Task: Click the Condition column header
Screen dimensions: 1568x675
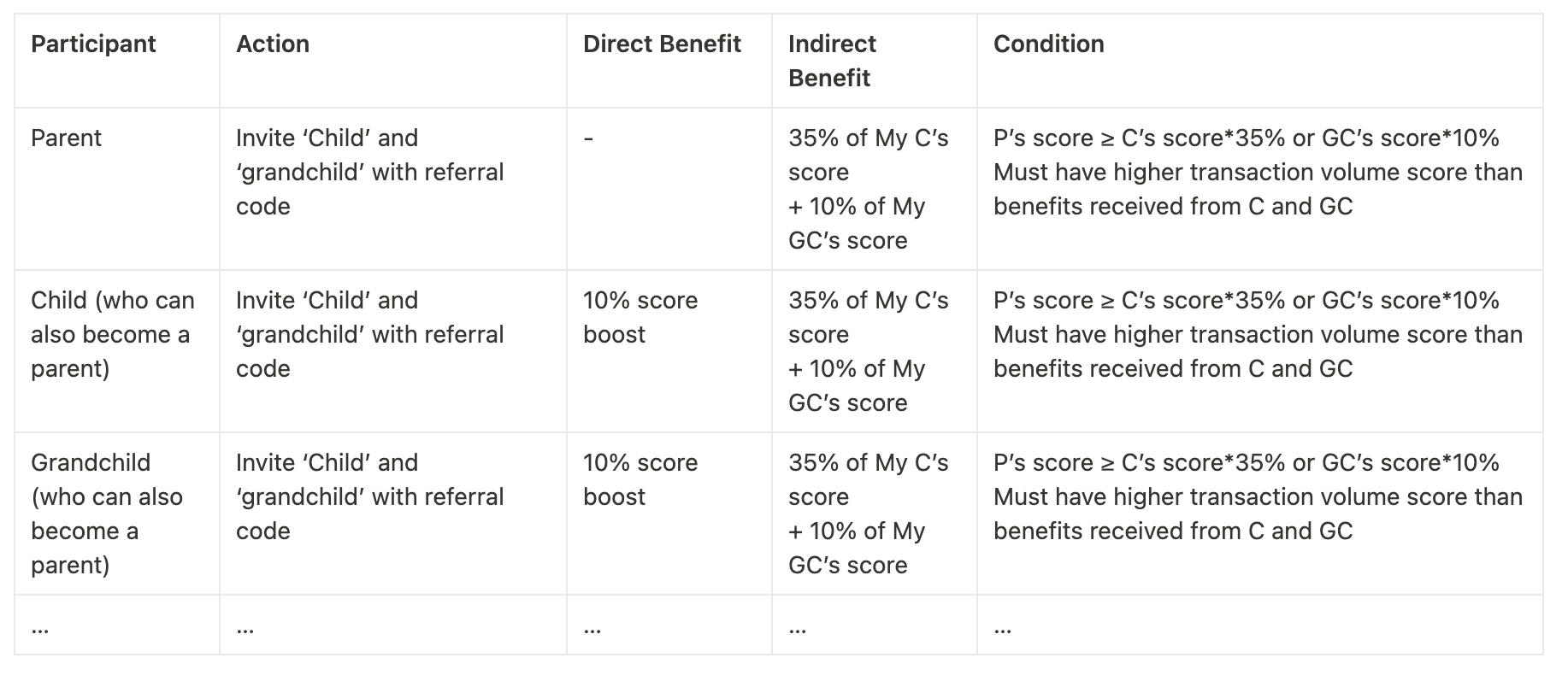Action: tap(1048, 44)
